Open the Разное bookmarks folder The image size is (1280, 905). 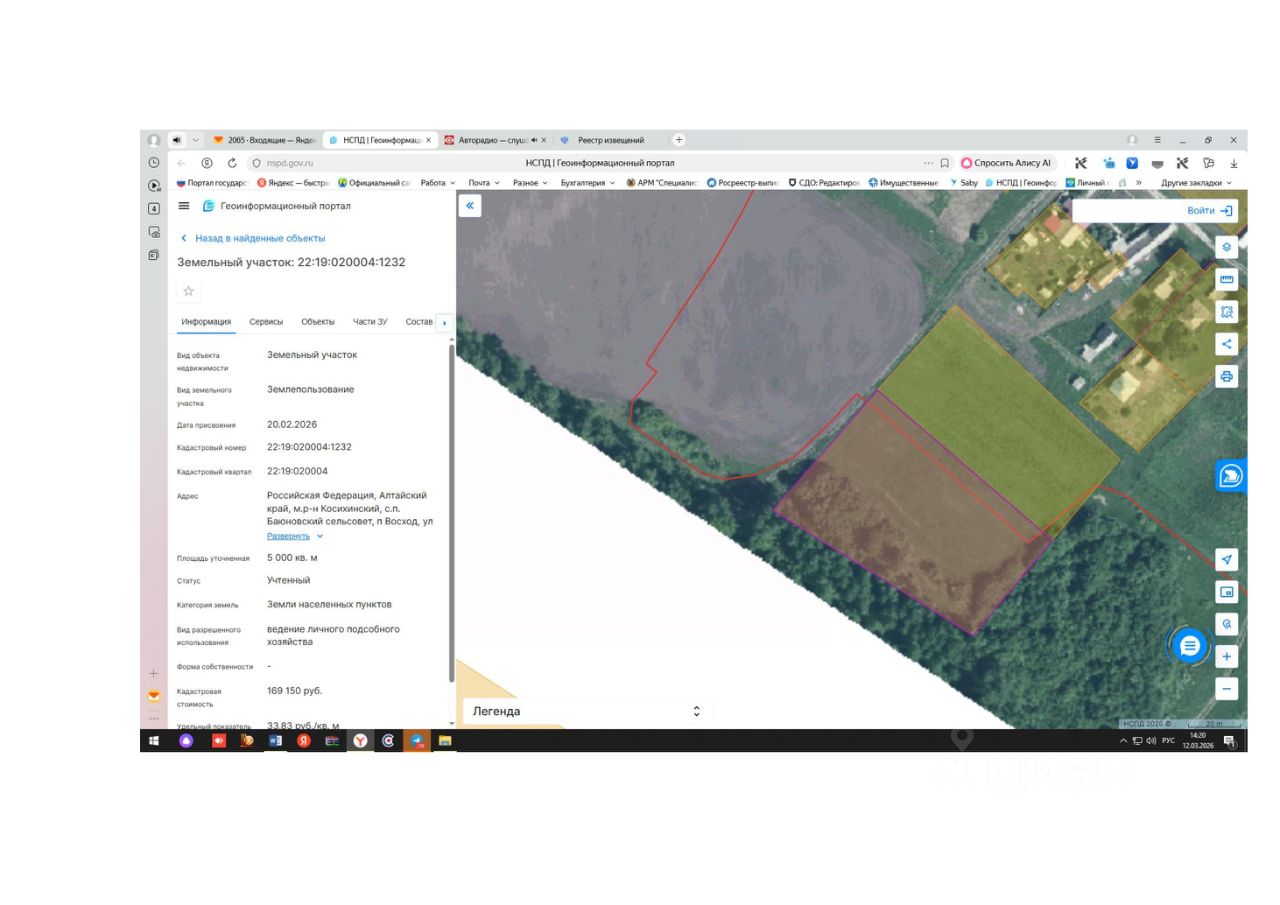(x=530, y=183)
